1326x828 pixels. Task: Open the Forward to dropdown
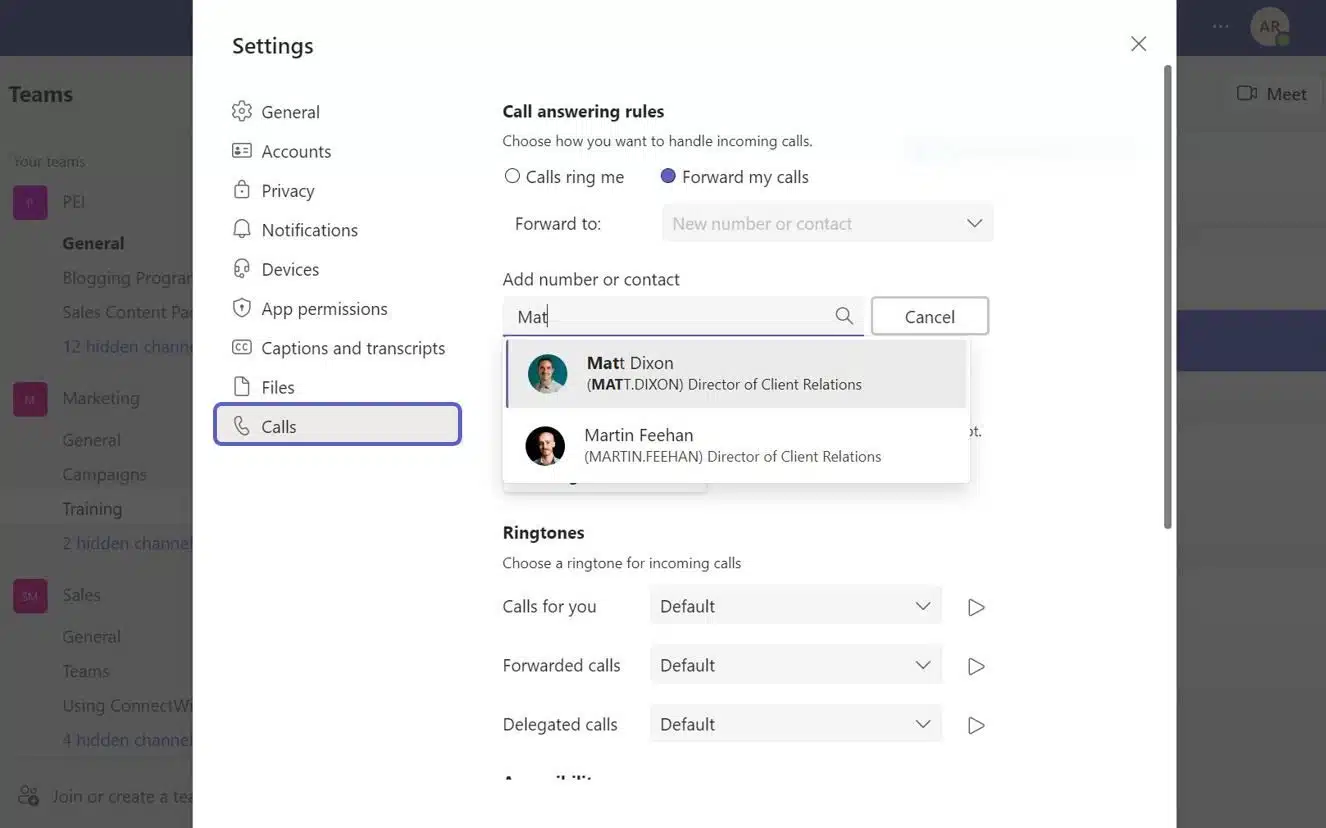[x=828, y=223]
